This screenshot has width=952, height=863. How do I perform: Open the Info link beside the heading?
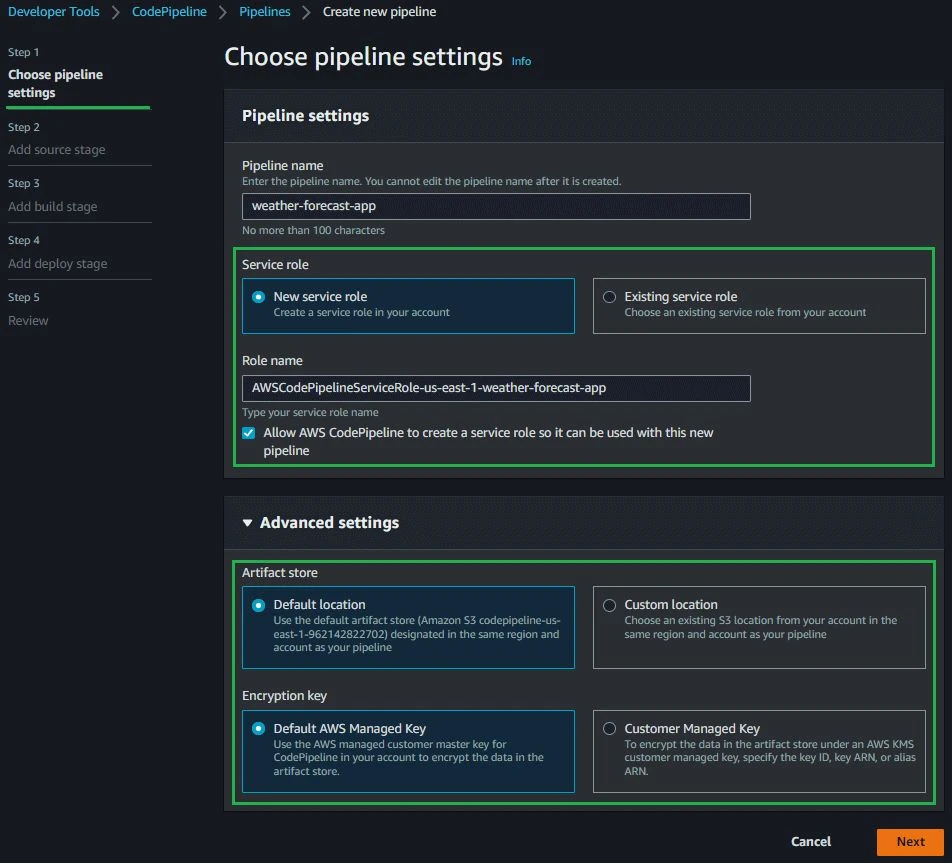[x=521, y=61]
